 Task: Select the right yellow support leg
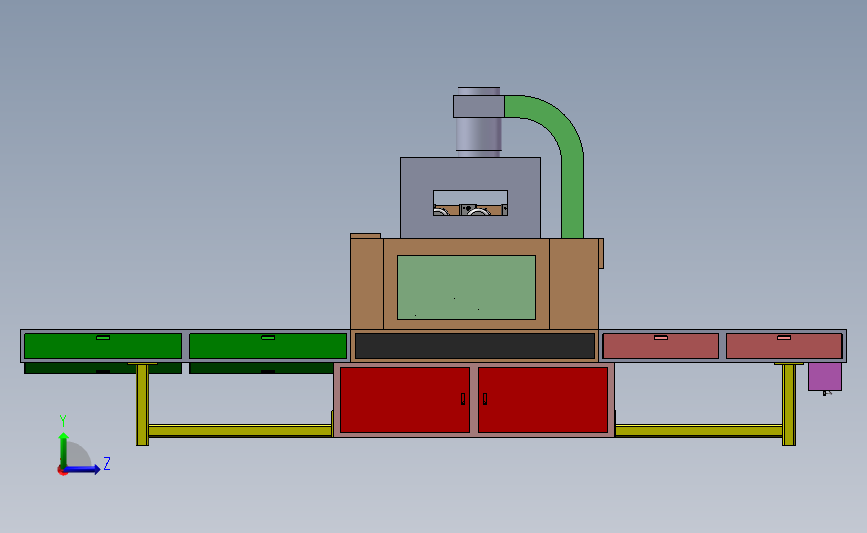point(789,404)
